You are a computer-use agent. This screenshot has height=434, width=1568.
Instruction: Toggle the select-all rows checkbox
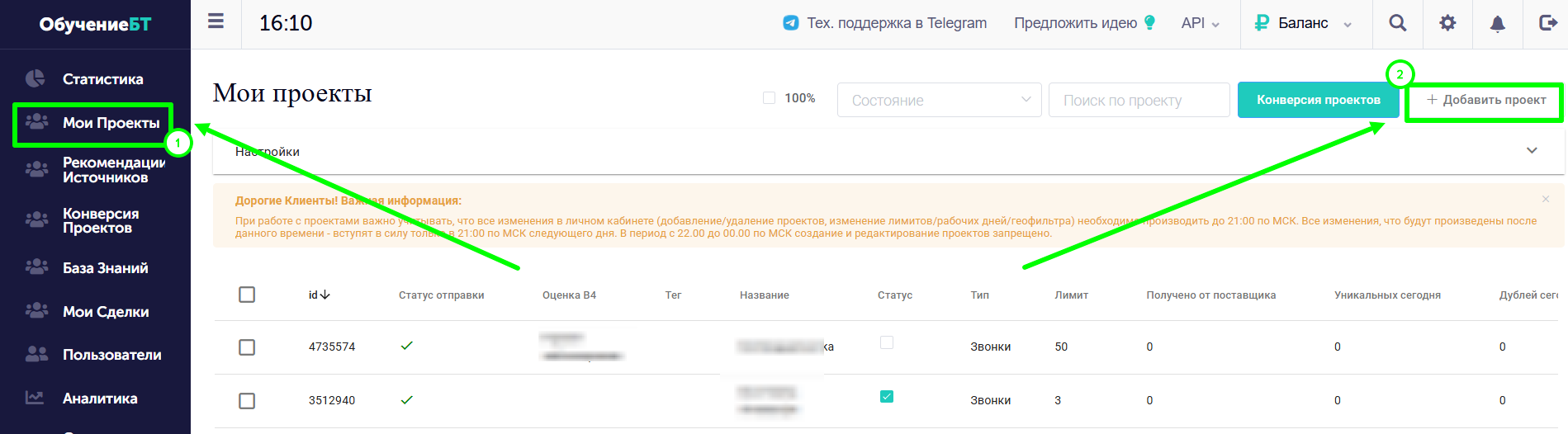(x=247, y=295)
